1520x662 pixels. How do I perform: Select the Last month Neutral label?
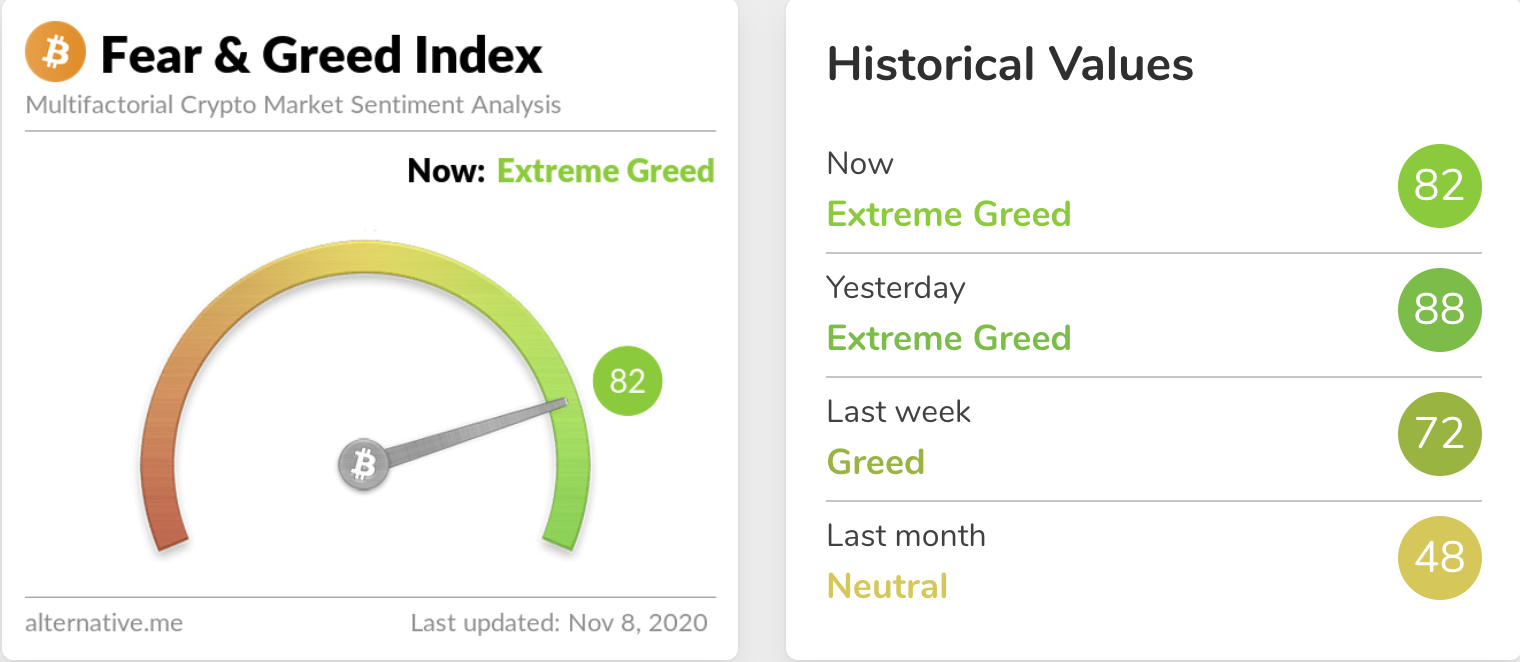887,585
